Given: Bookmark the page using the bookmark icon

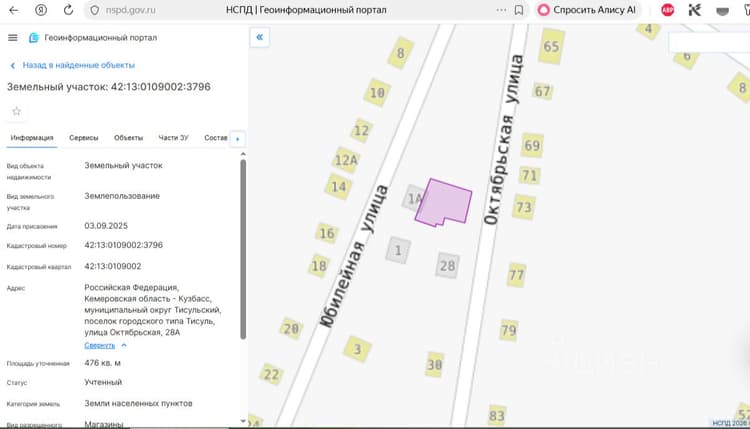Looking at the screenshot, I should click(518, 10).
